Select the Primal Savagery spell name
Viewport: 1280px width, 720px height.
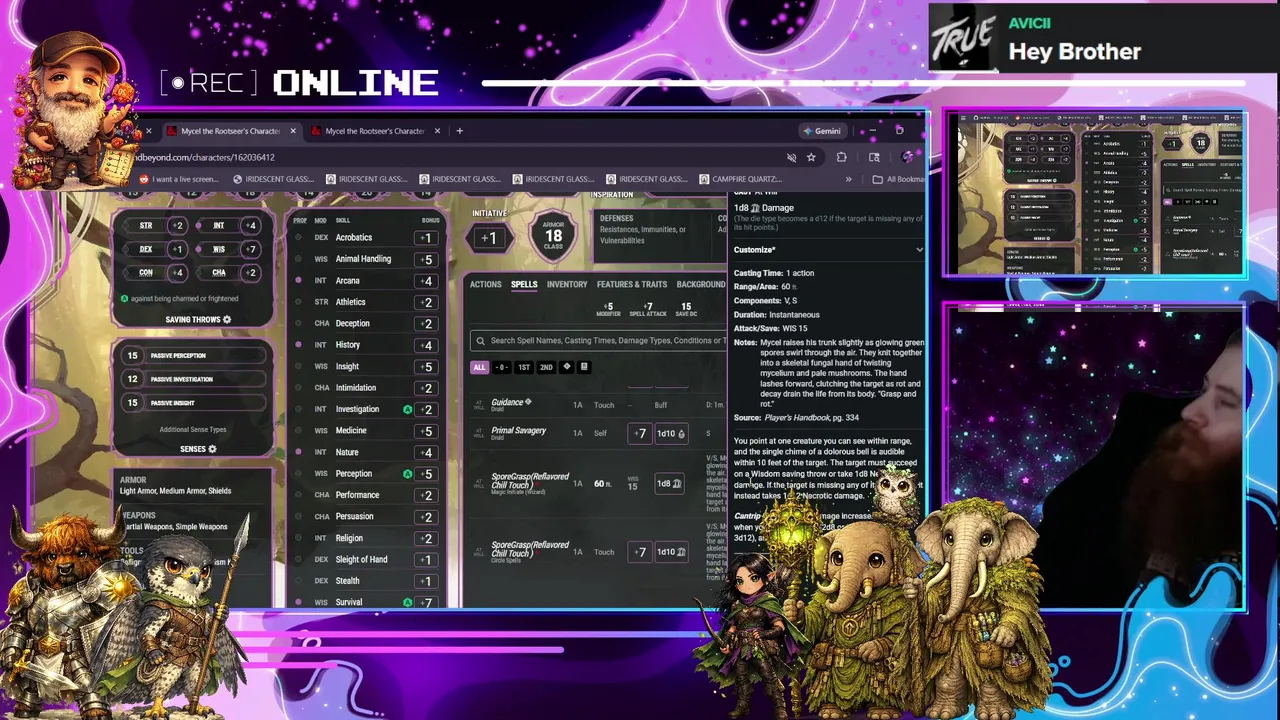point(518,430)
